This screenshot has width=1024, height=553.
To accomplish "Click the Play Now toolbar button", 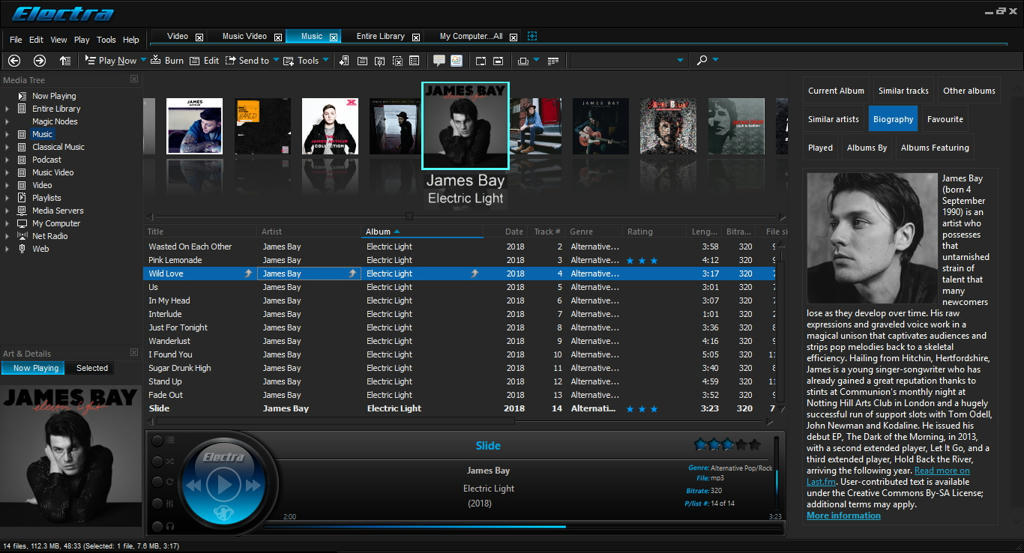I will click(110, 61).
